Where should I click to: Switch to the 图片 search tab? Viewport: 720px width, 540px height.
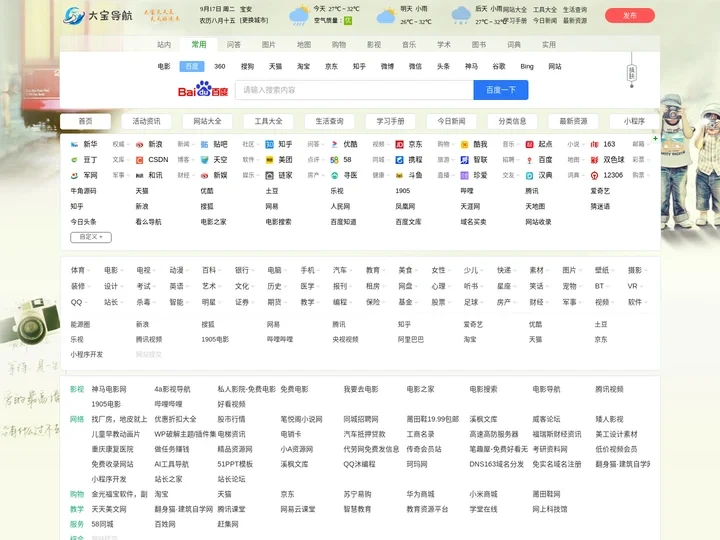pyautogui.click(x=269, y=45)
